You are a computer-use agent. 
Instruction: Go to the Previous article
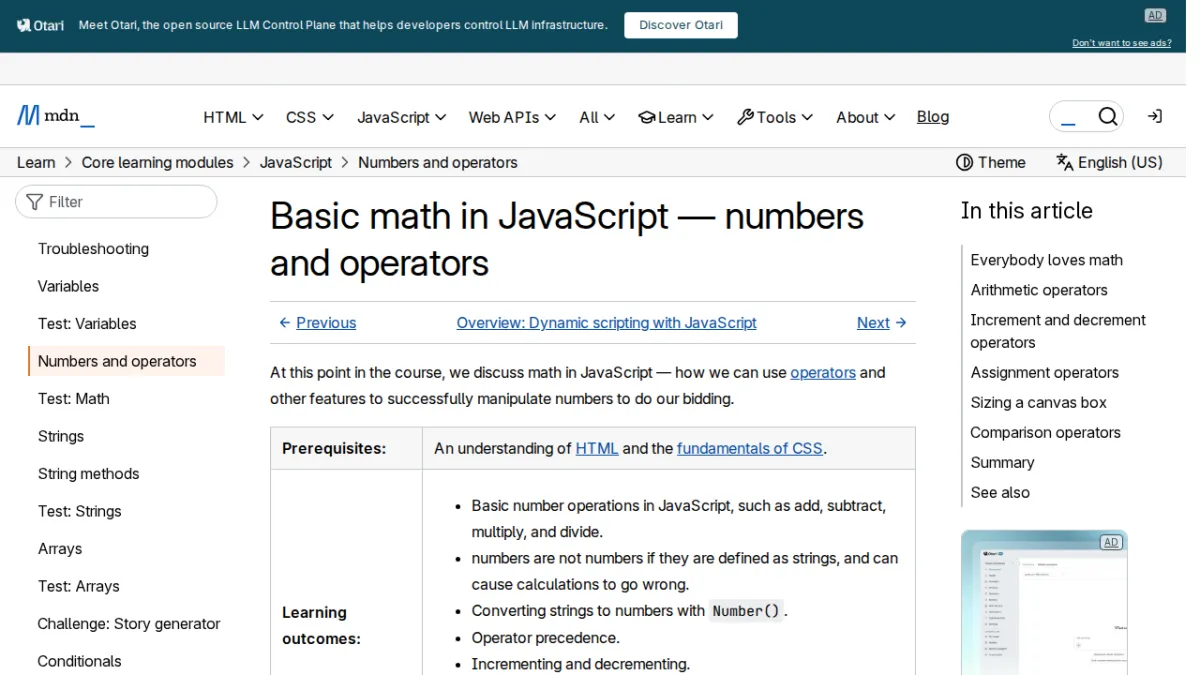317,322
